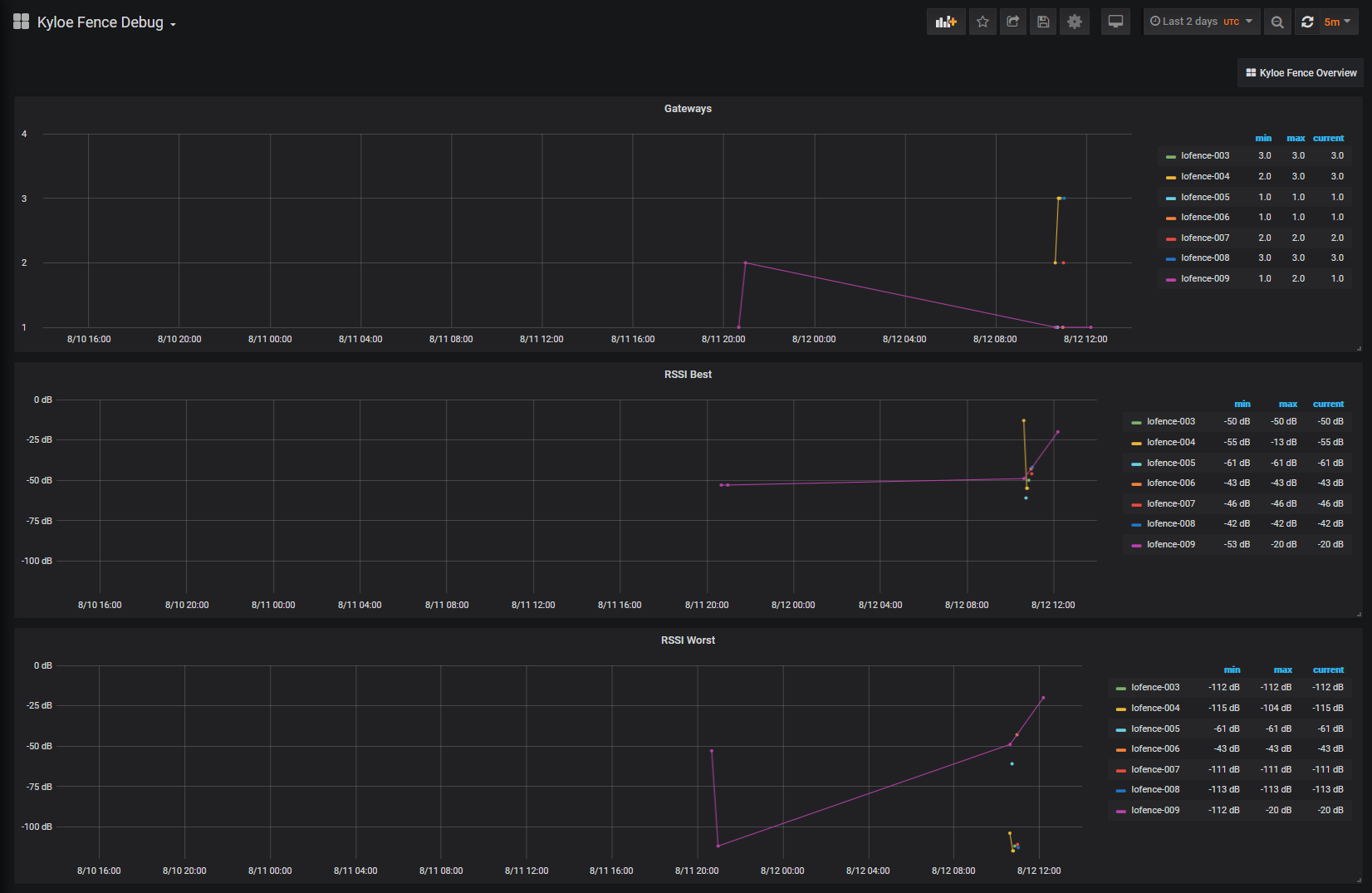
Task: Zoom out the time range
Action: coord(1277,22)
